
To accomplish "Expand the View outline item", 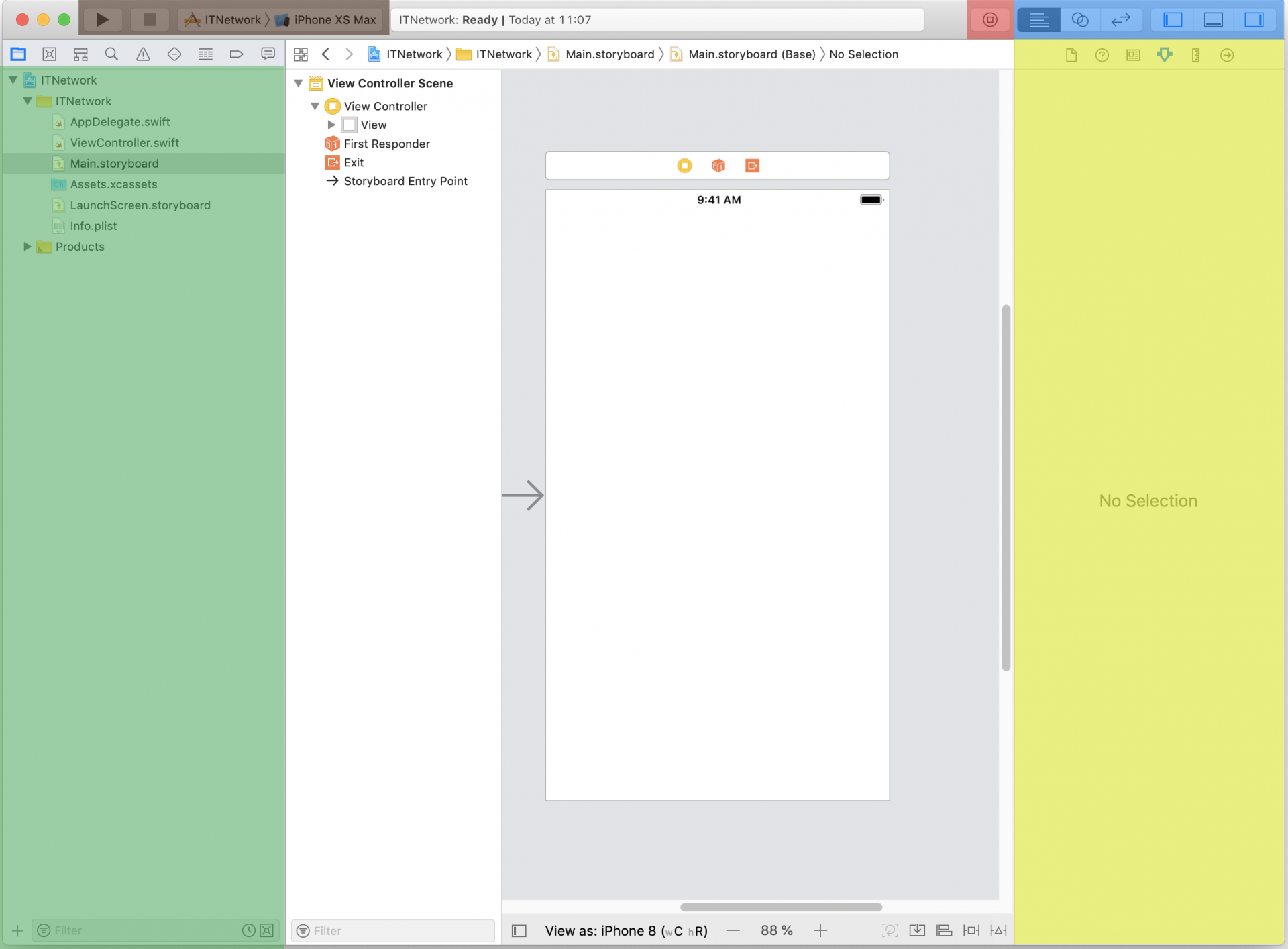I will [x=331, y=125].
